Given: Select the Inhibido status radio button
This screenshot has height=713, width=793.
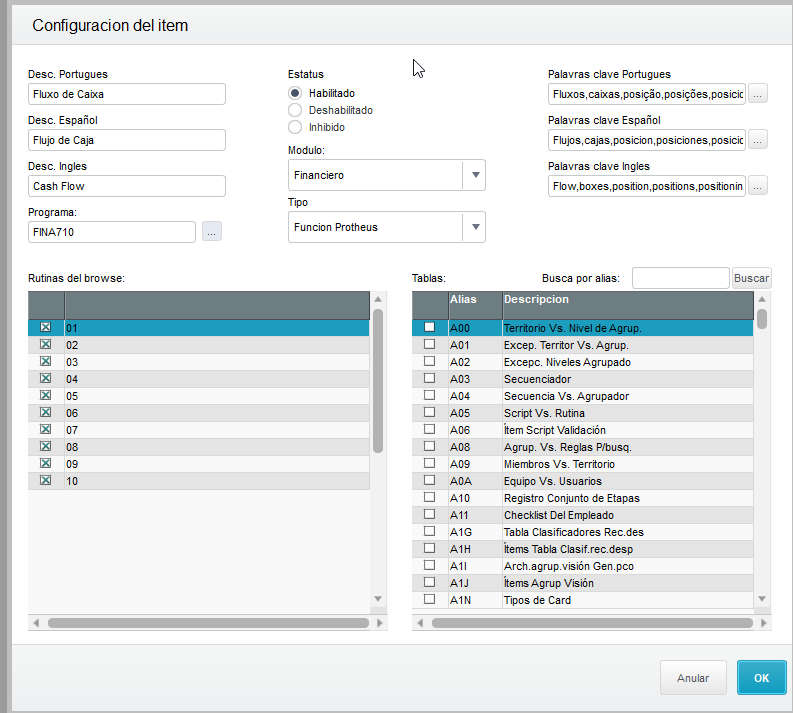Looking at the screenshot, I should point(295,127).
